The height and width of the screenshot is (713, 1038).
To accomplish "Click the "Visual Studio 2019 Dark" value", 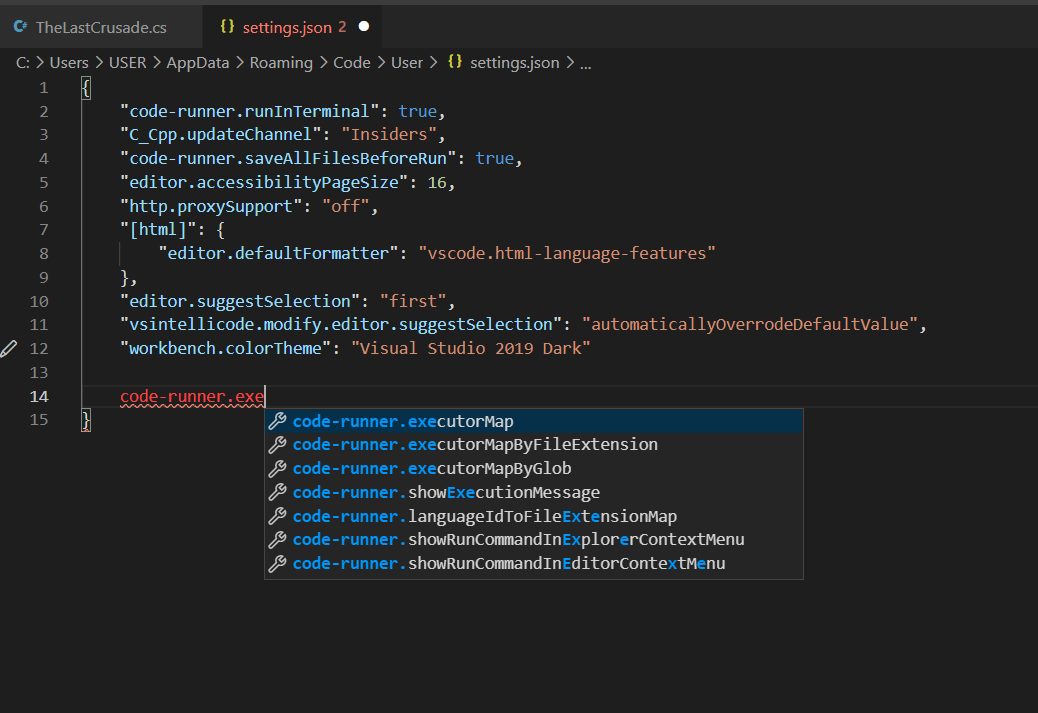I will pos(470,348).
